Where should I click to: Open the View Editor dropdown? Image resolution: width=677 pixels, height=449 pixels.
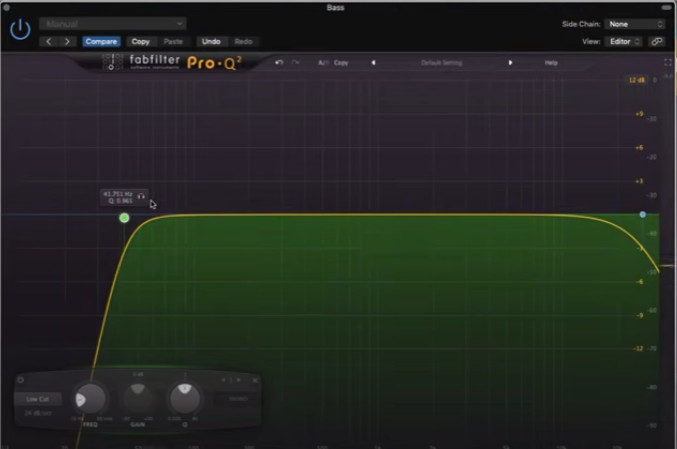[x=624, y=41]
